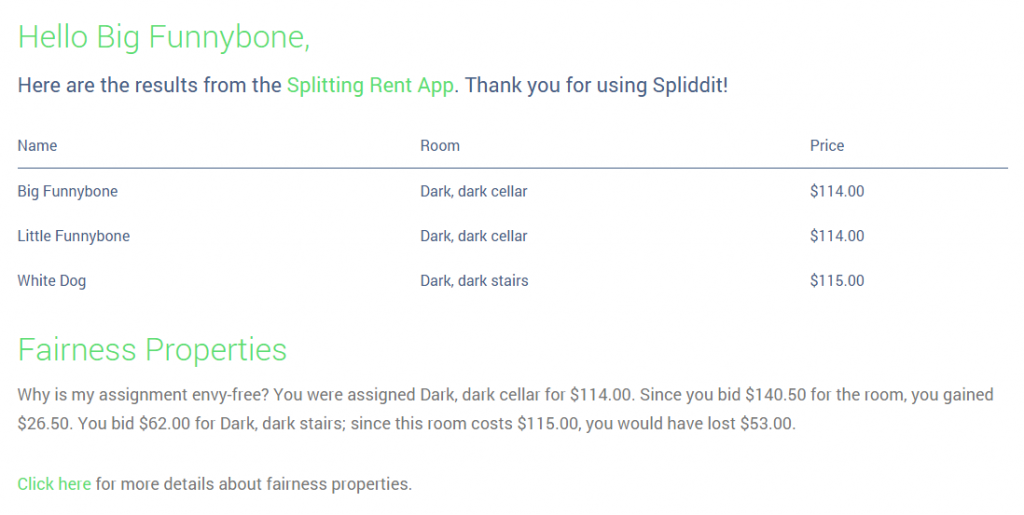Select the Big Funnybone name cell

pos(67,191)
